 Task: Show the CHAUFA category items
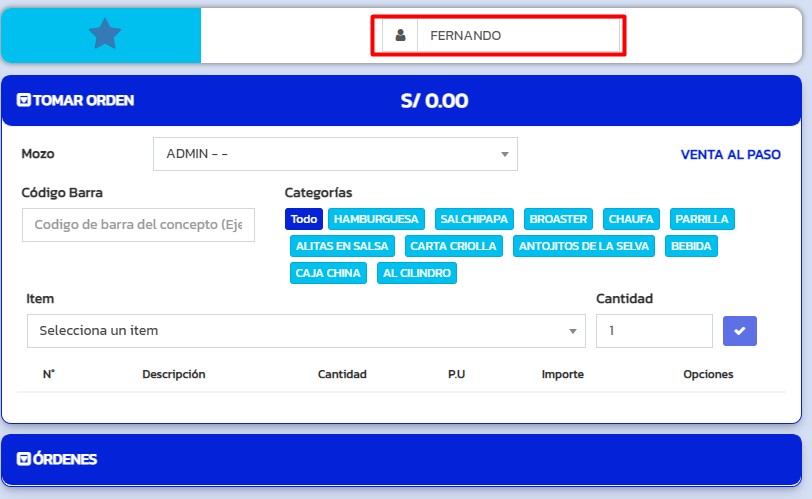631,219
